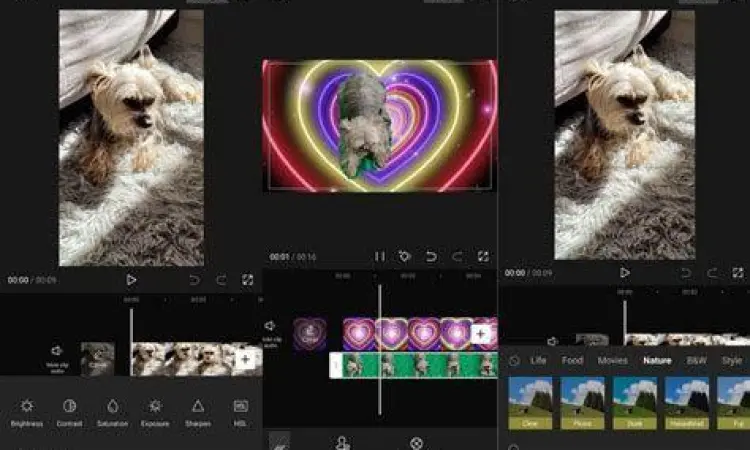Click the timeline playhead in middle screen

coord(380,349)
